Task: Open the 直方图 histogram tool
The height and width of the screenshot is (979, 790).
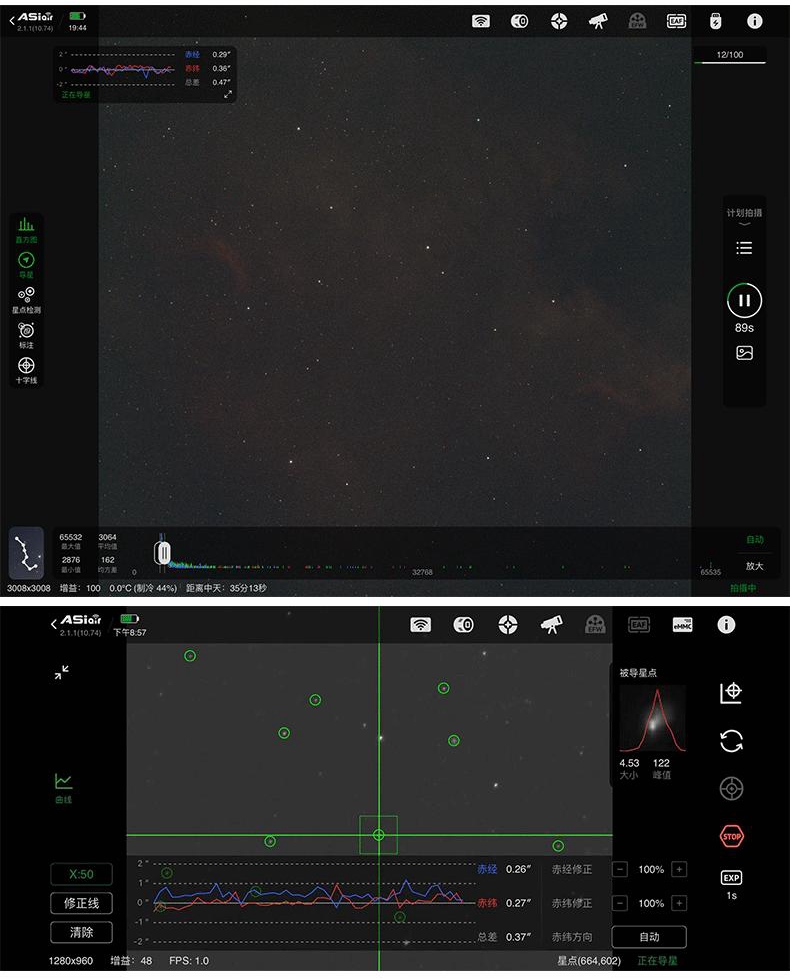Action: [26, 229]
